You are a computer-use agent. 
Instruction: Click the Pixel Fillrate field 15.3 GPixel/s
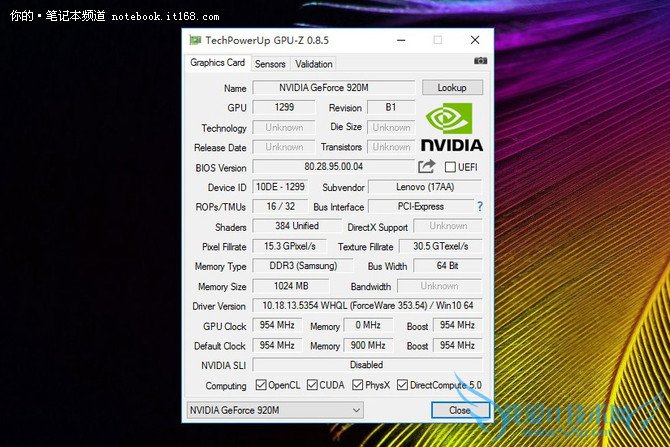290,246
